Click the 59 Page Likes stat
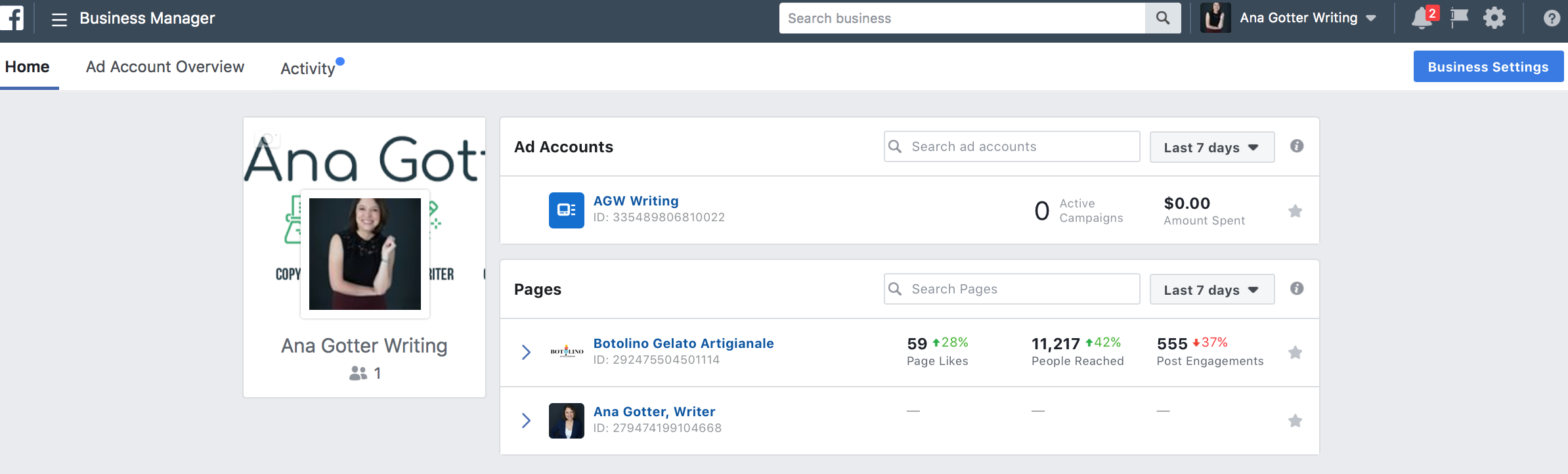Screen dimensions: 1568x474 (938, 351)
